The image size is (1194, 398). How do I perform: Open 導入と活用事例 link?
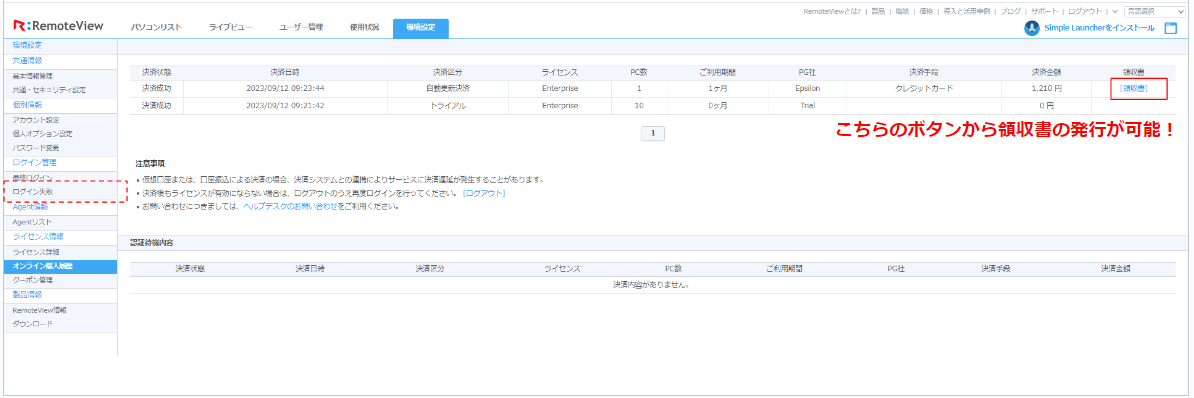(x=967, y=11)
